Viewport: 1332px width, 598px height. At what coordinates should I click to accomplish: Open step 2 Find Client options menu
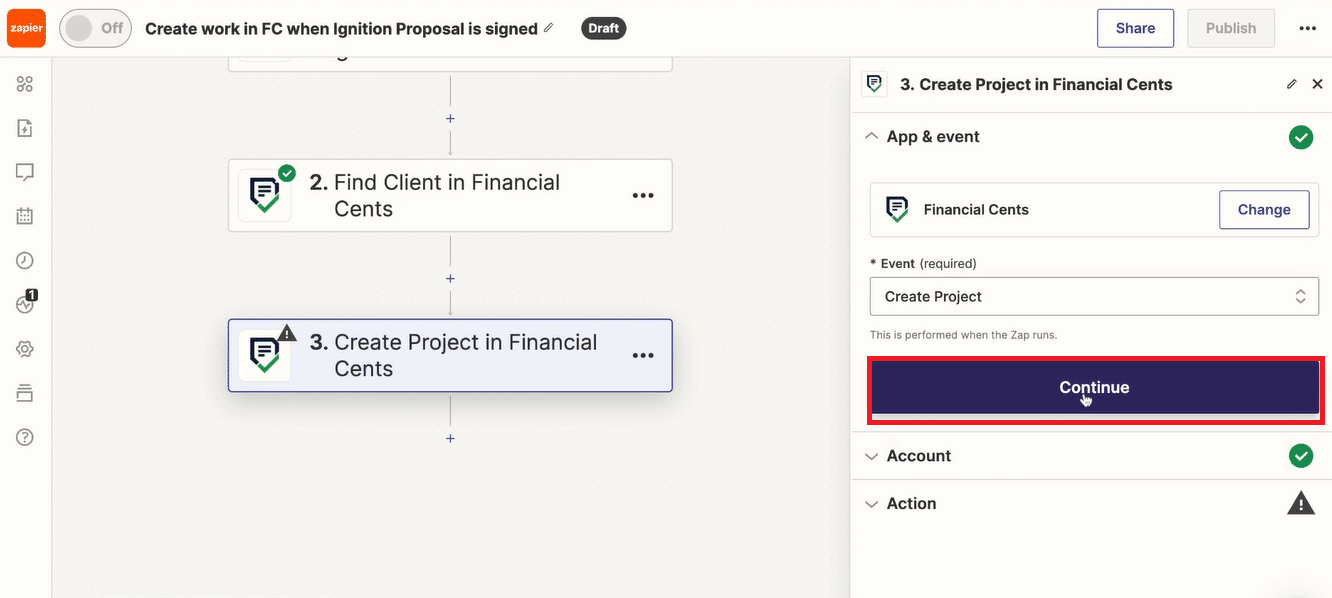[x=643, y=196]
